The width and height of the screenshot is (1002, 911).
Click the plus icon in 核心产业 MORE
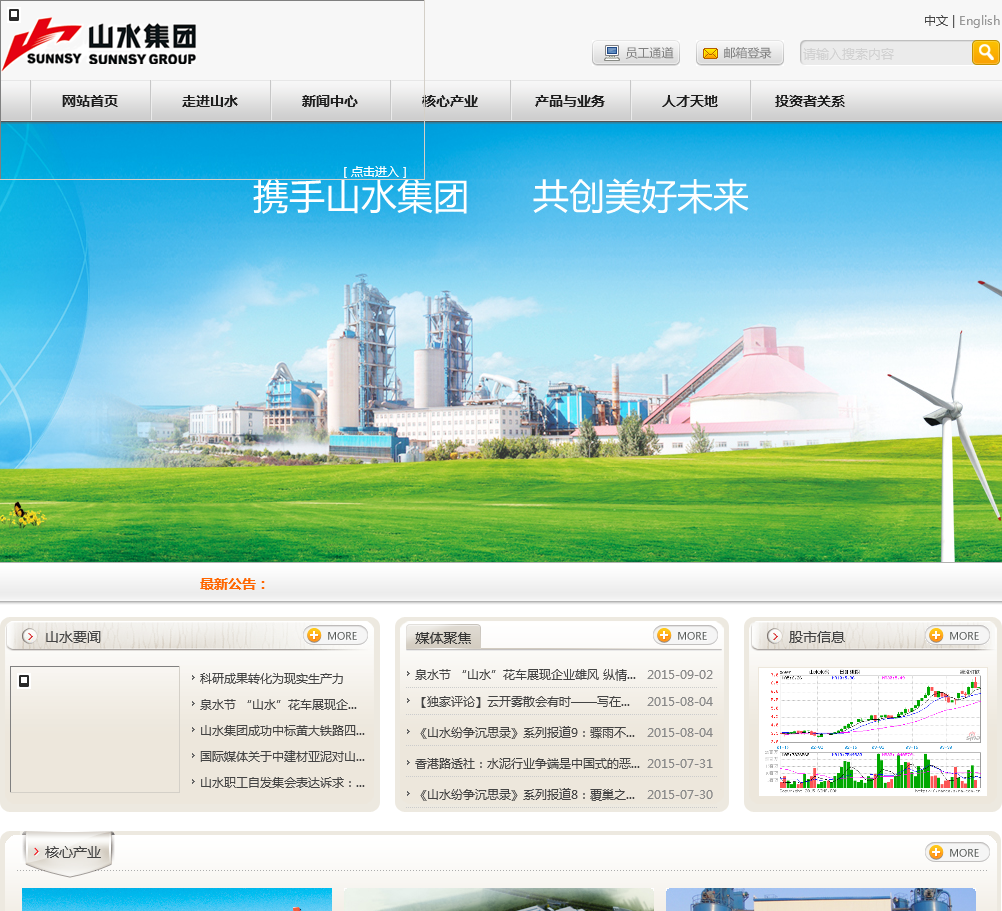click(x=936, y=852)
